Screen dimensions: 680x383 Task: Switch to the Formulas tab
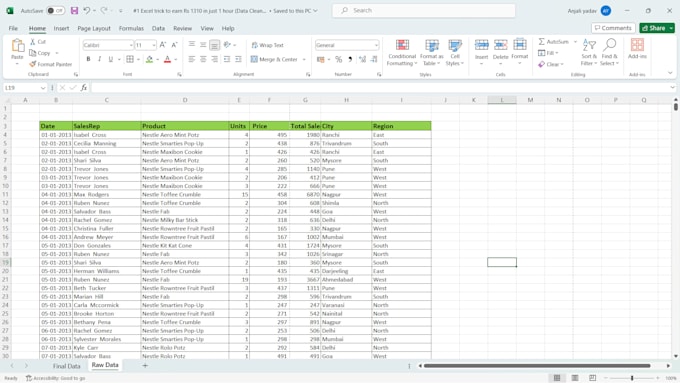pos(131,28)
